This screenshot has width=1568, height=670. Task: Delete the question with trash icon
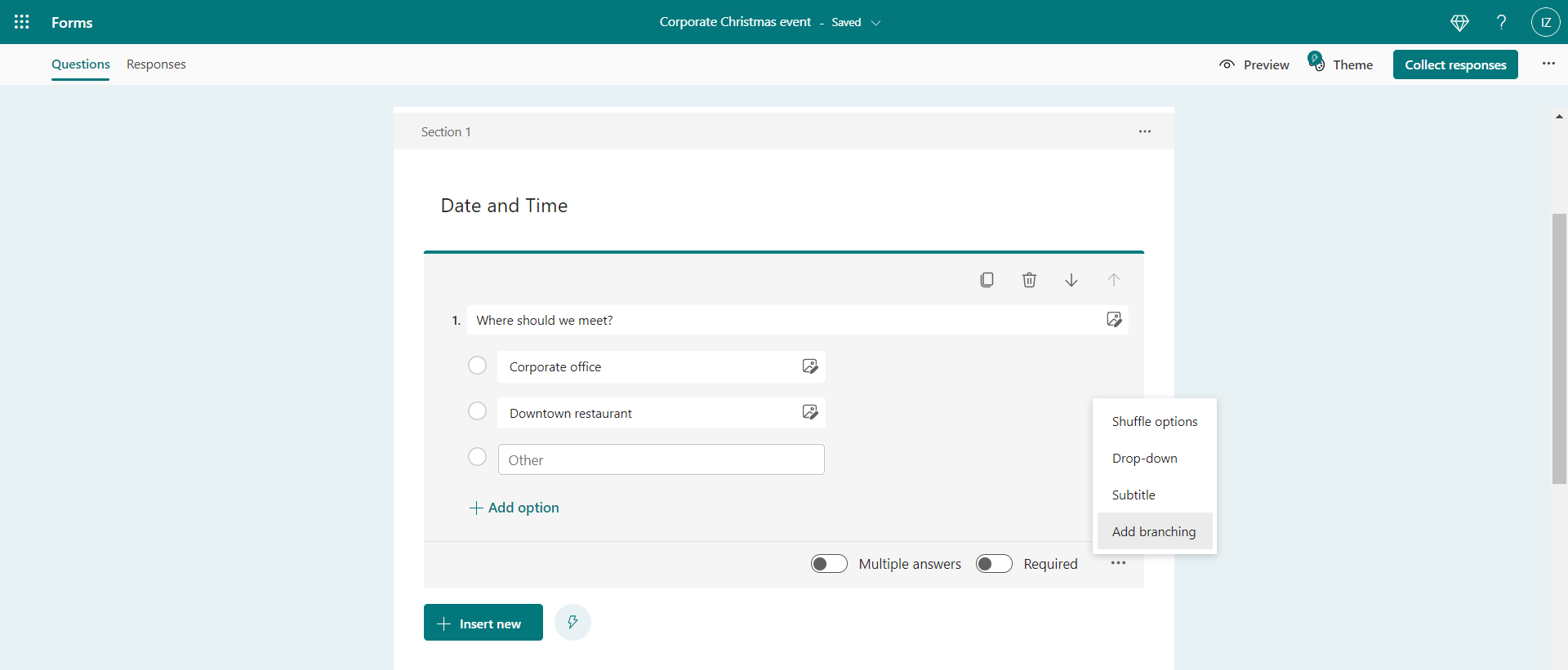[1029, 280]
